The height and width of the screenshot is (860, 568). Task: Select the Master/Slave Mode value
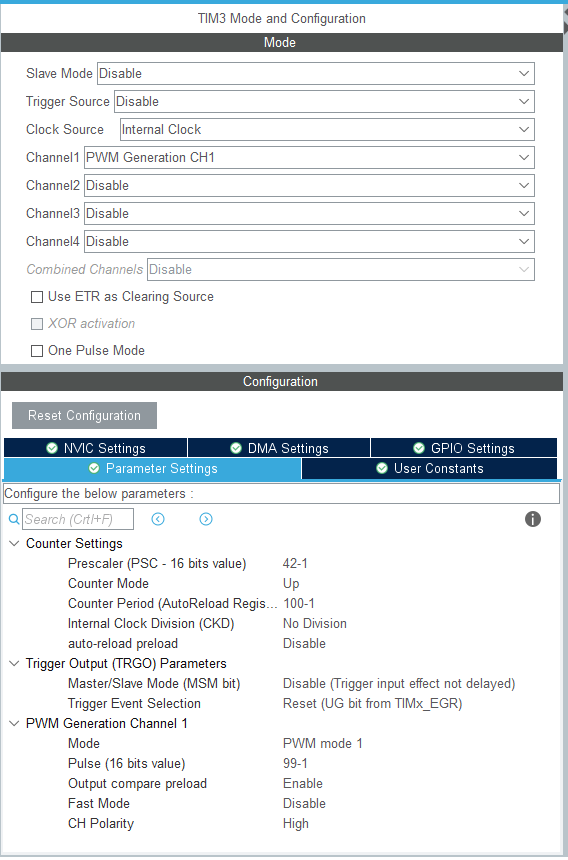tap(399, 683)
